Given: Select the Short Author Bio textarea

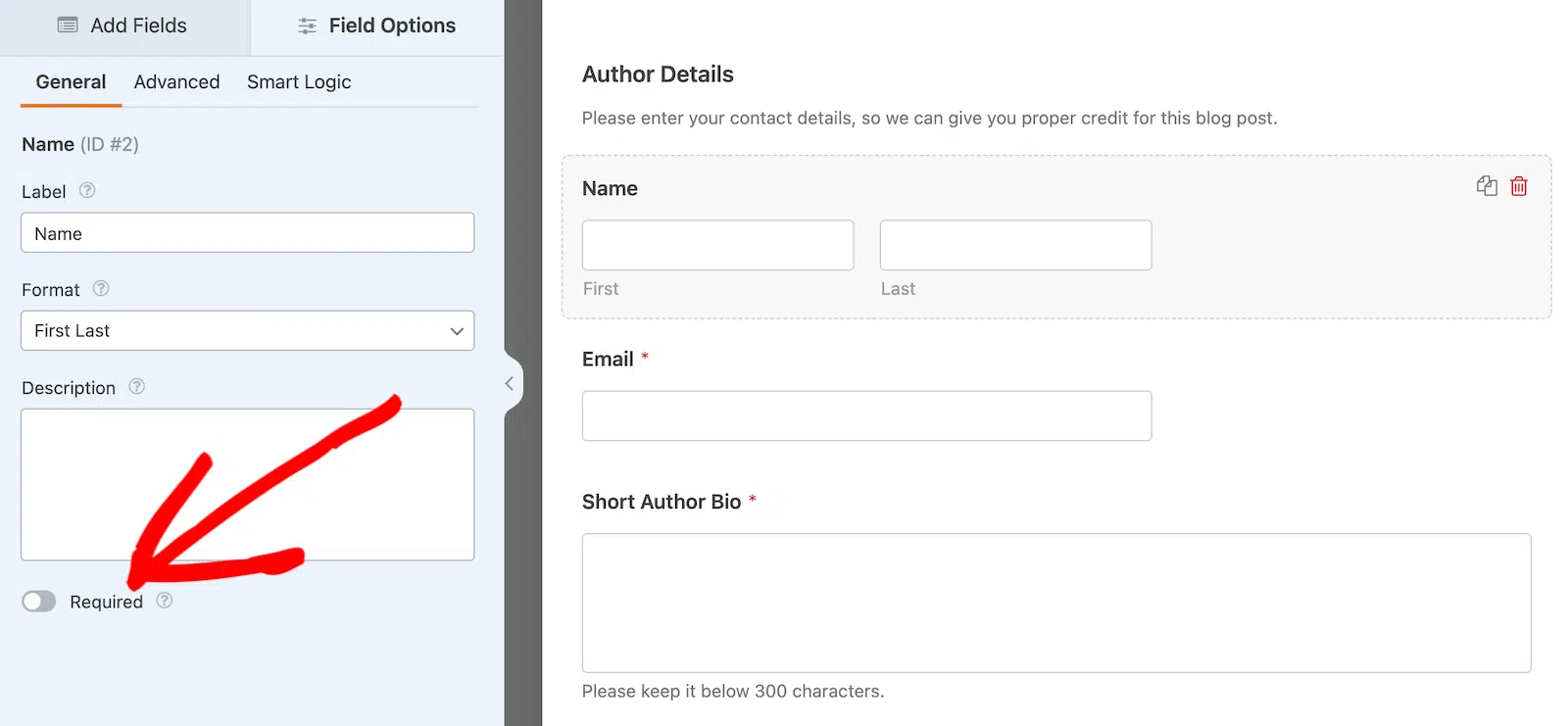Looking at the screenshot, I should 1056,604.
